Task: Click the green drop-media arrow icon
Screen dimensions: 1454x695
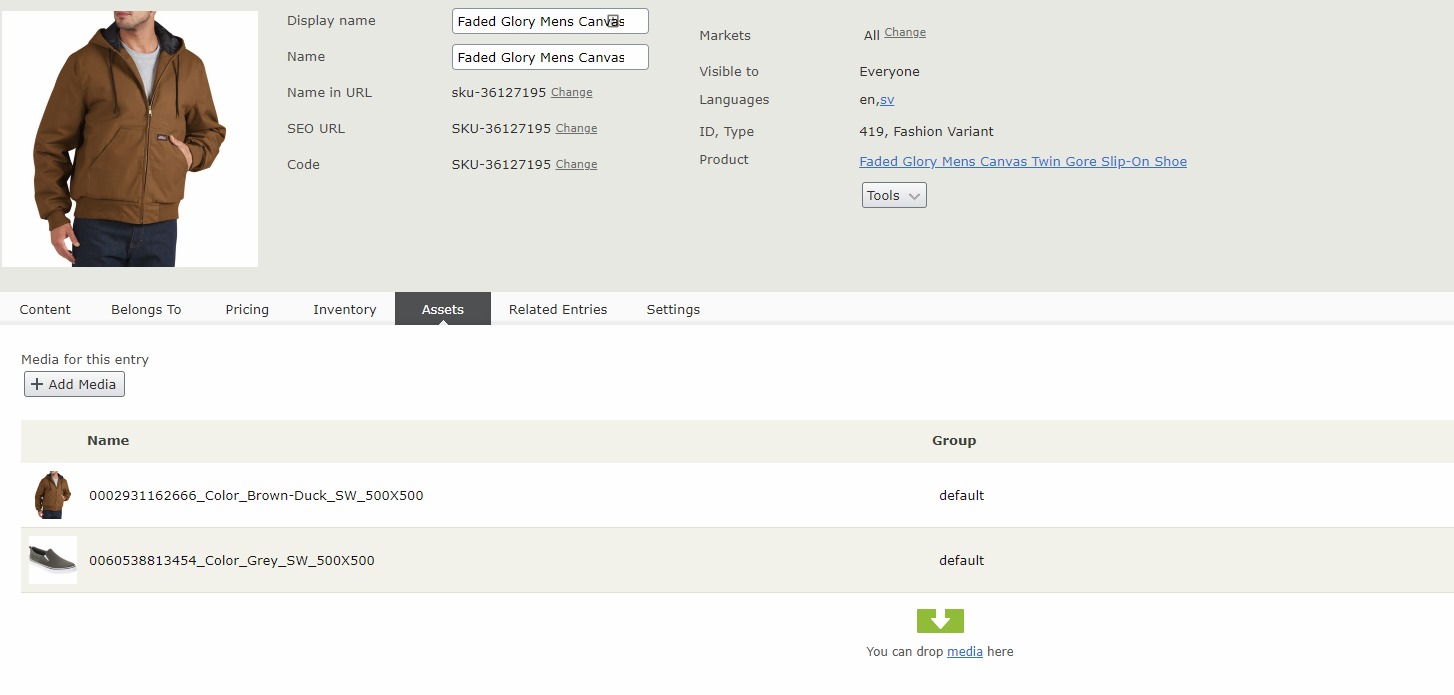Action: point(940,621)
